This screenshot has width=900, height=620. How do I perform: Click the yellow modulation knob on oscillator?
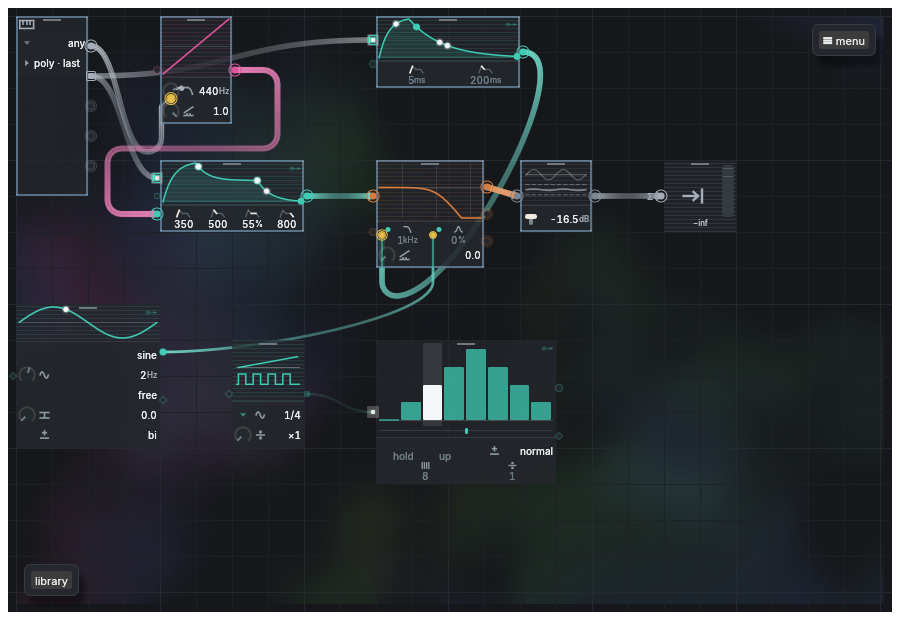coord(170,99)
